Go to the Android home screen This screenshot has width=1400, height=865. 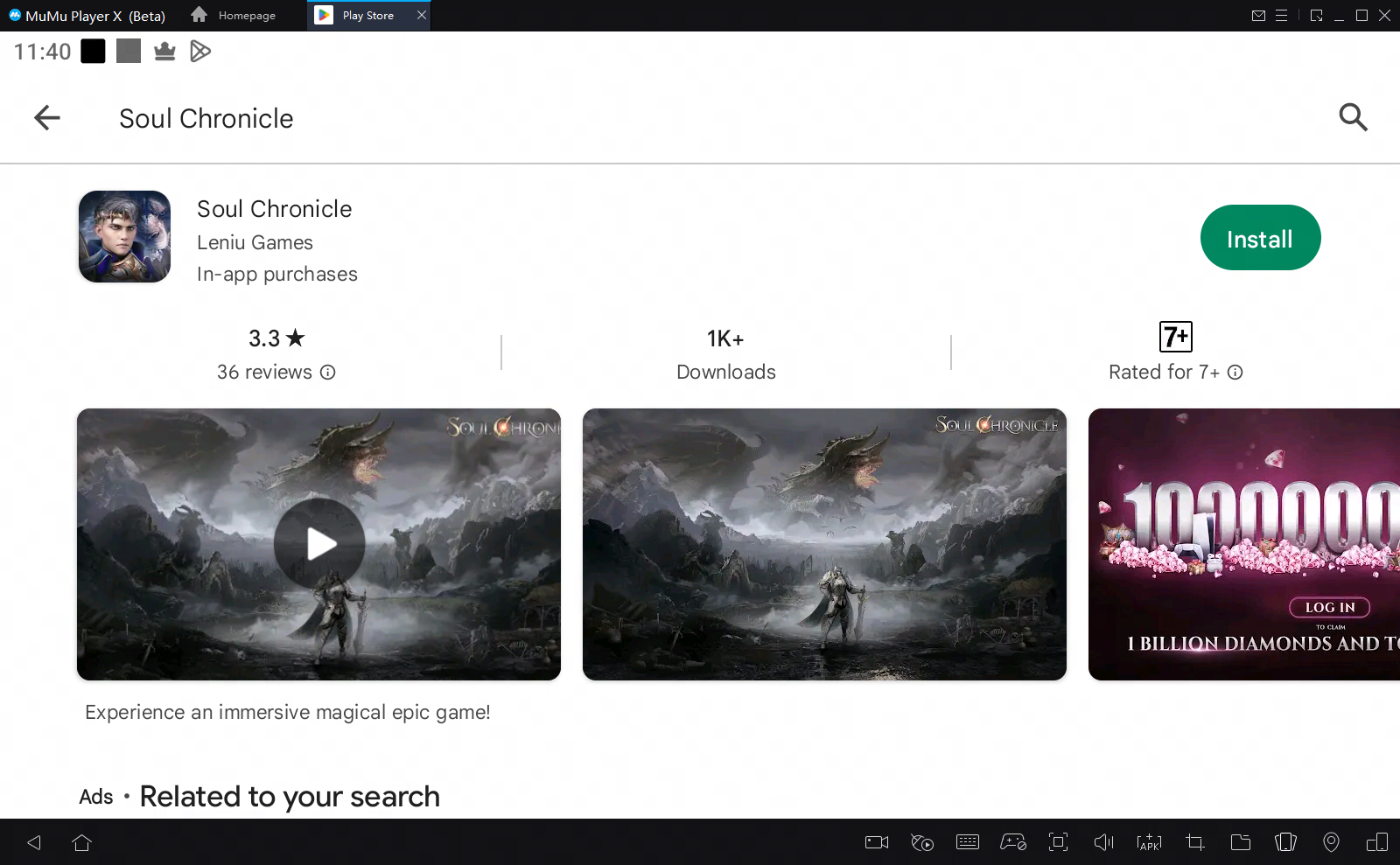82,842
